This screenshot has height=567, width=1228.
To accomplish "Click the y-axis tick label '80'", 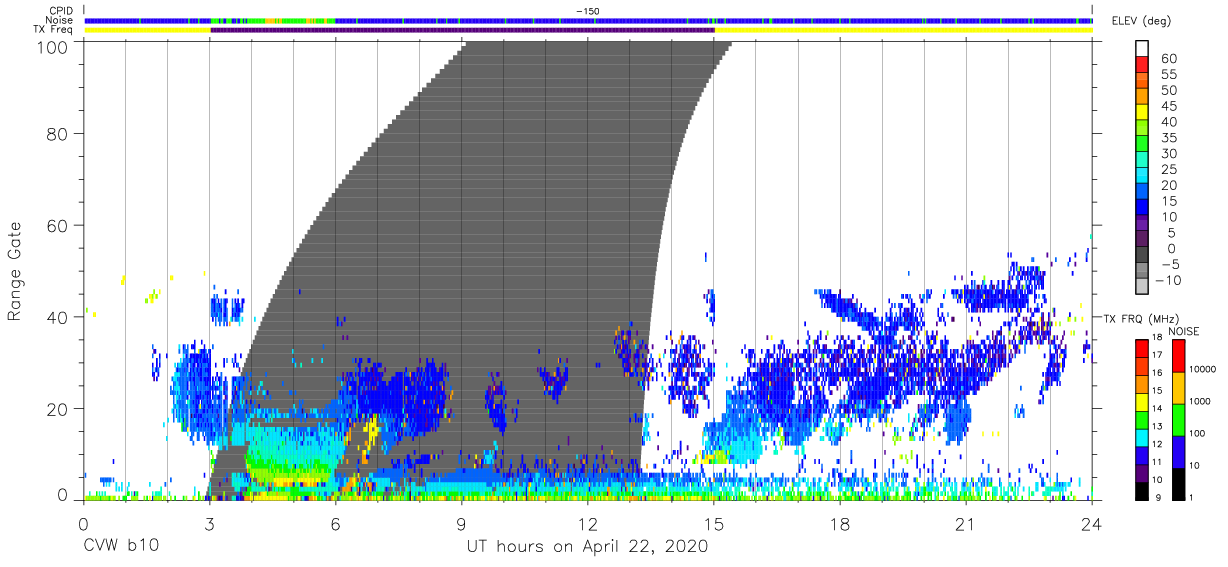I will (57, 134).
